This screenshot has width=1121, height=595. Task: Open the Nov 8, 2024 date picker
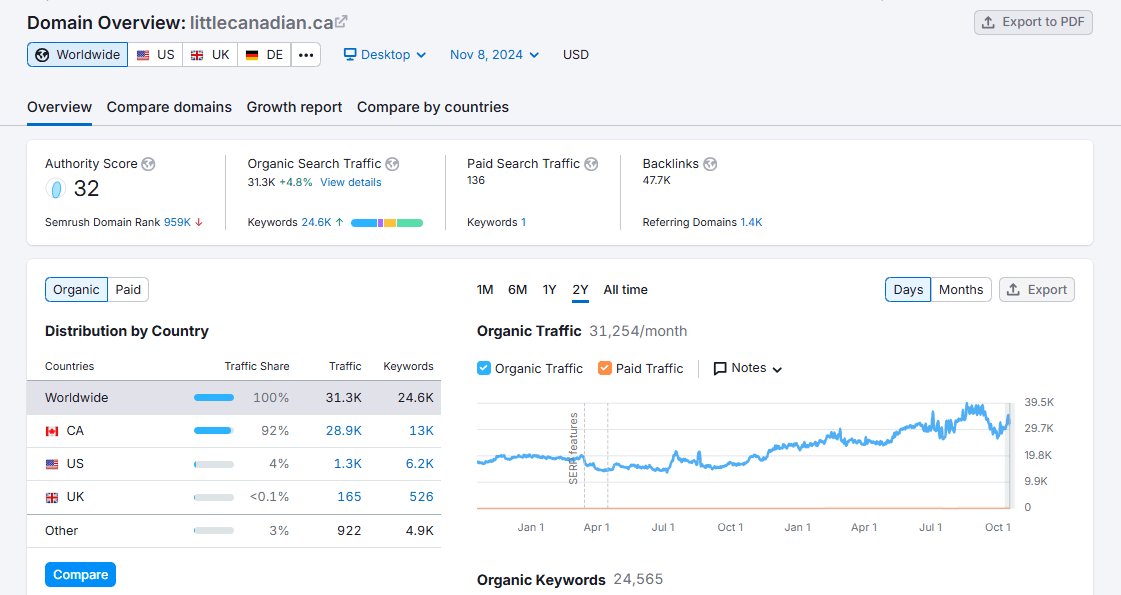(493, 54)
